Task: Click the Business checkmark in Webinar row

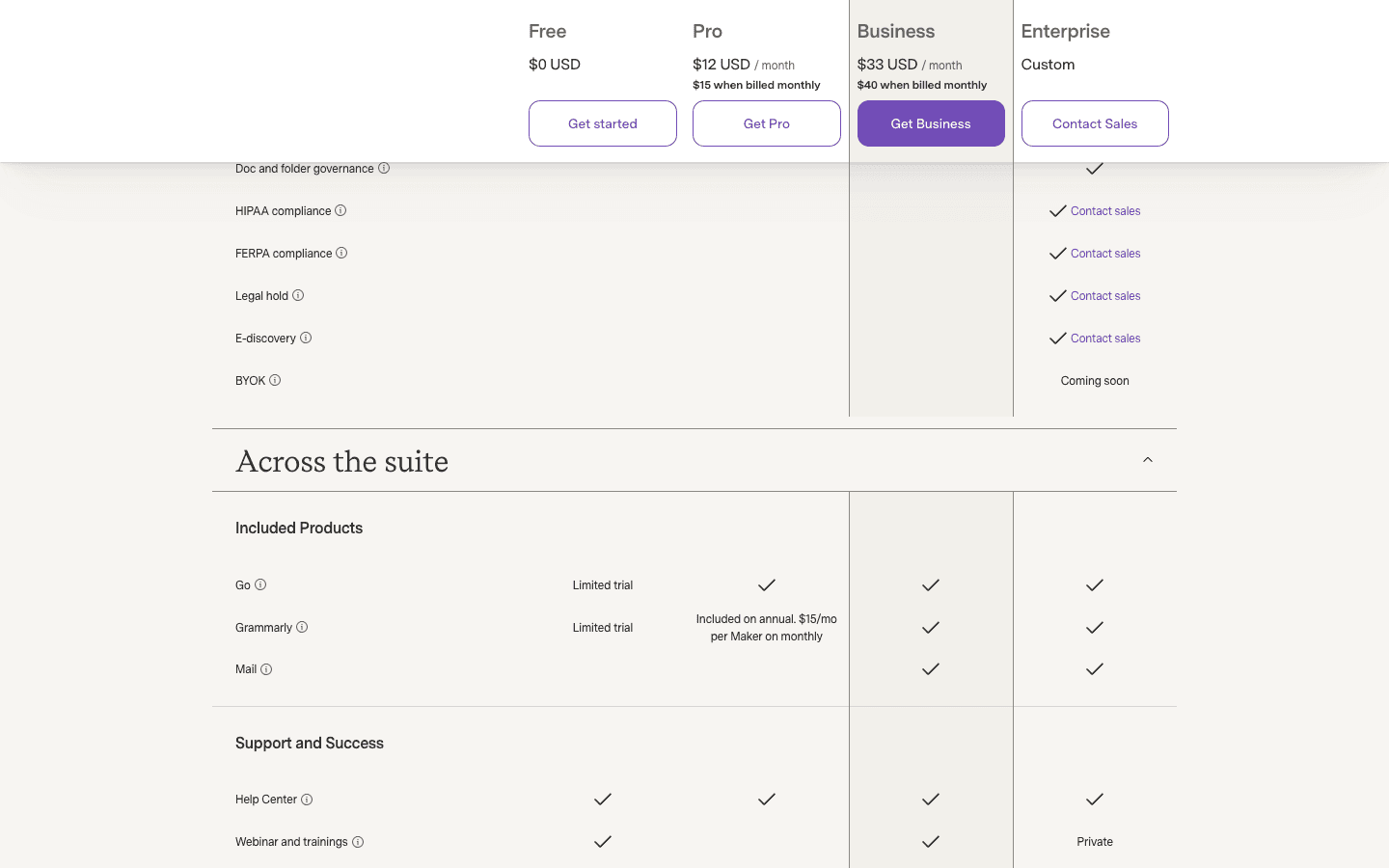Action: coord(931,842)
